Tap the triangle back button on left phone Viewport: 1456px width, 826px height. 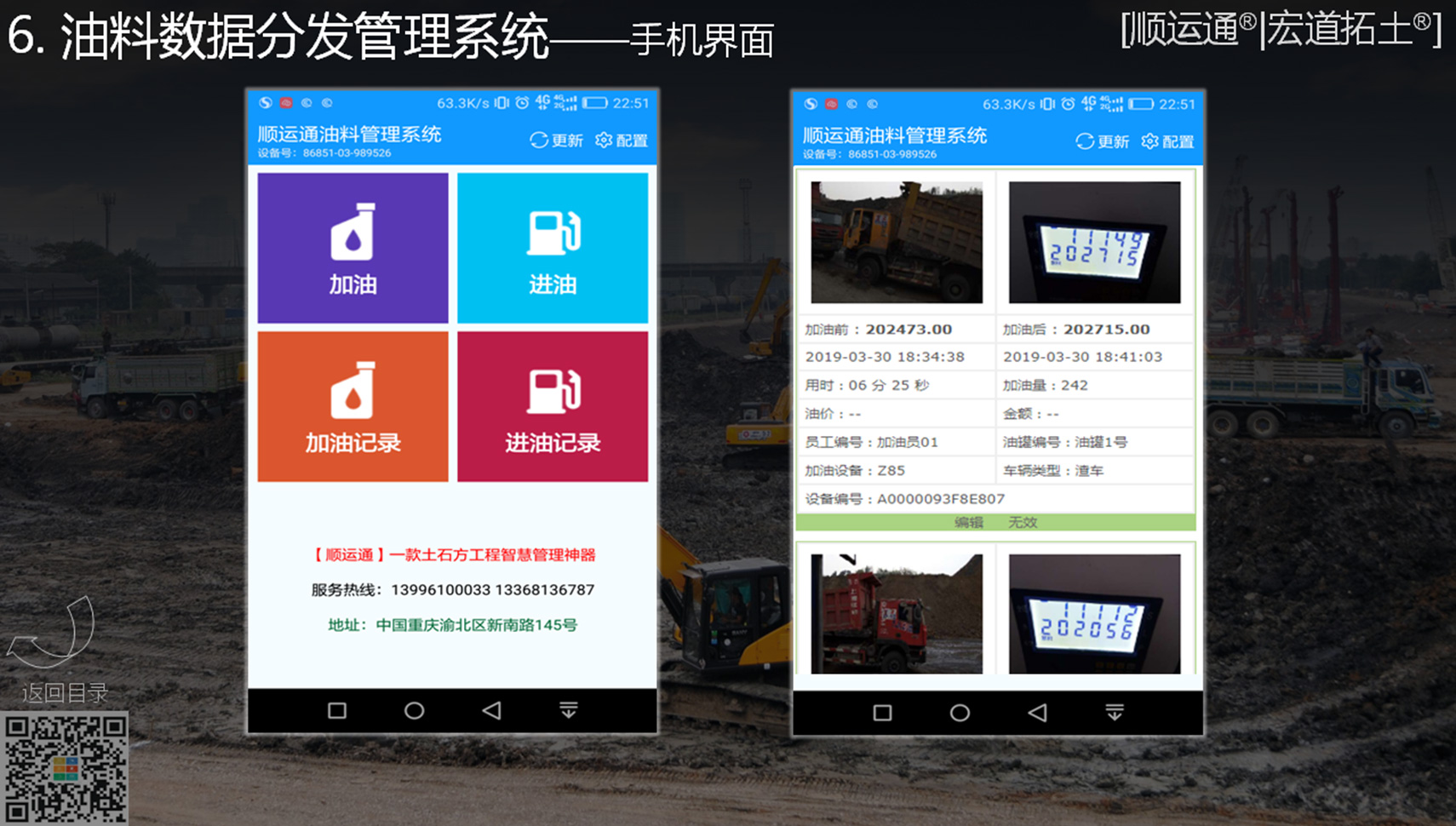tap(491, 710)
